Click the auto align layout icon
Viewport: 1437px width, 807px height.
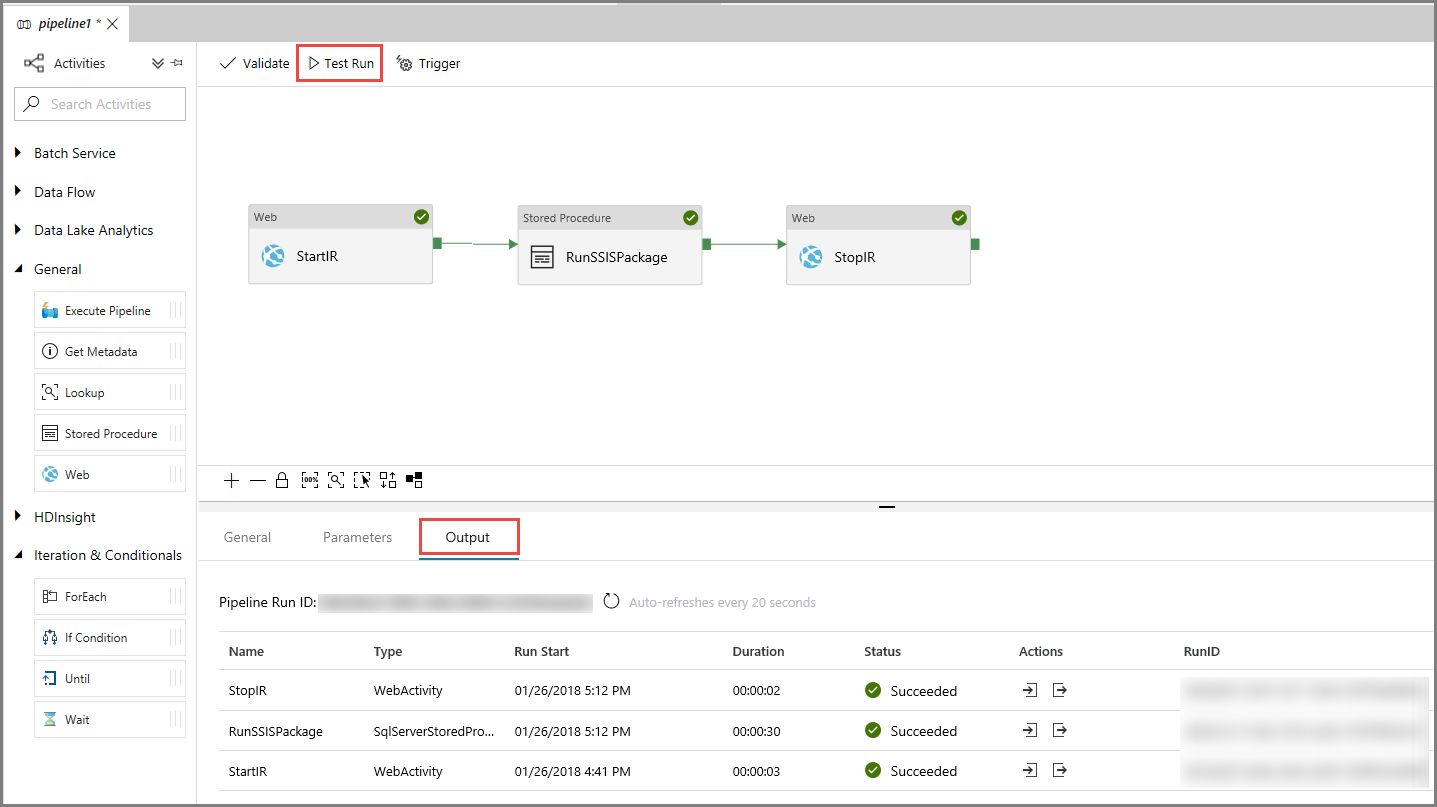tap(388, 481)
